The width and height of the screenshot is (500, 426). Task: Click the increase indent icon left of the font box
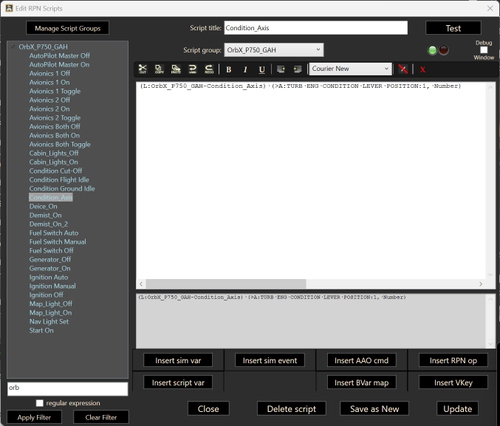[281, 69]
